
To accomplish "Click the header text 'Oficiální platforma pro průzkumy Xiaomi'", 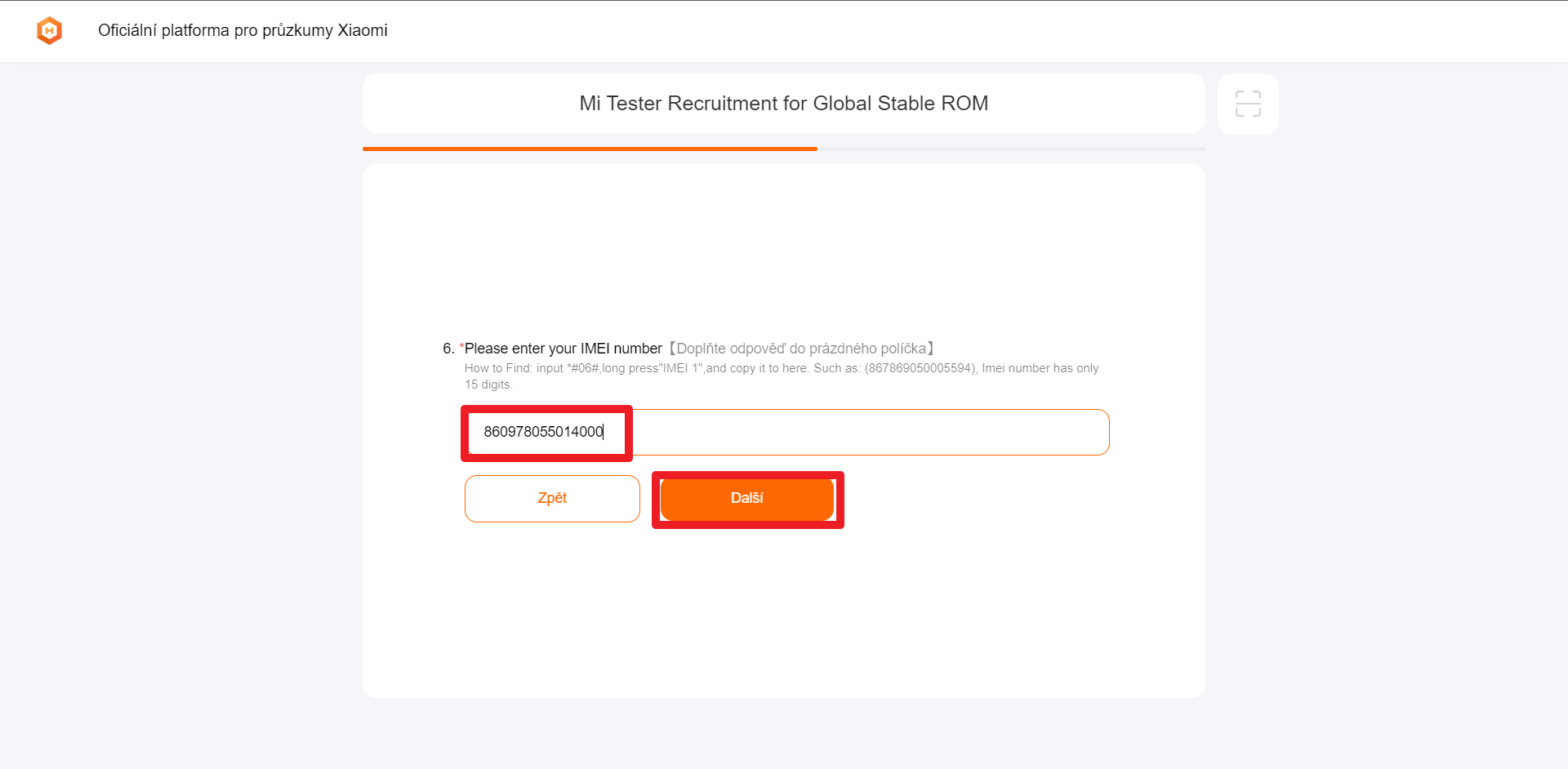I will coord(243,30).
